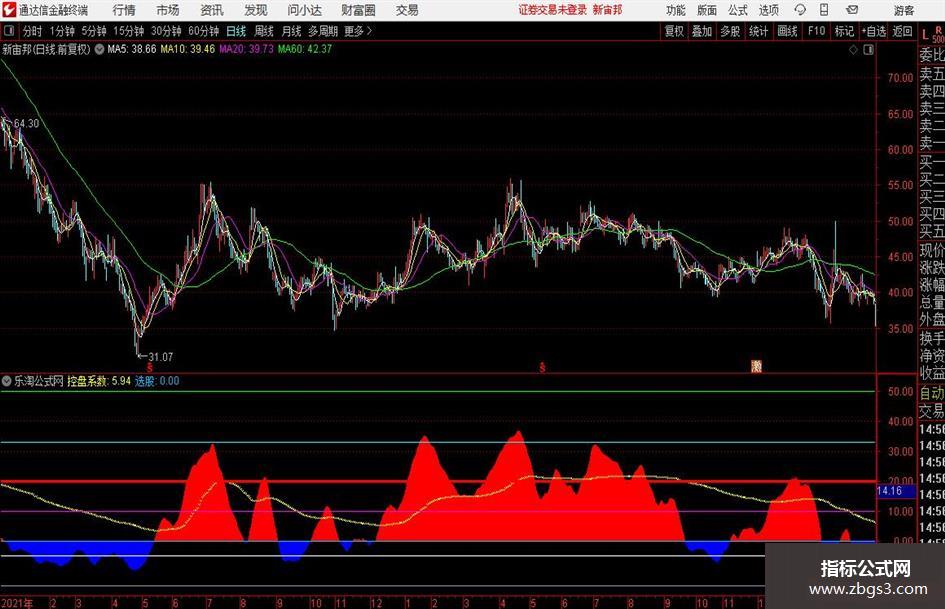Click the 叠加 overlay toolbar button
945x609 pixels.
click(702, 31)
